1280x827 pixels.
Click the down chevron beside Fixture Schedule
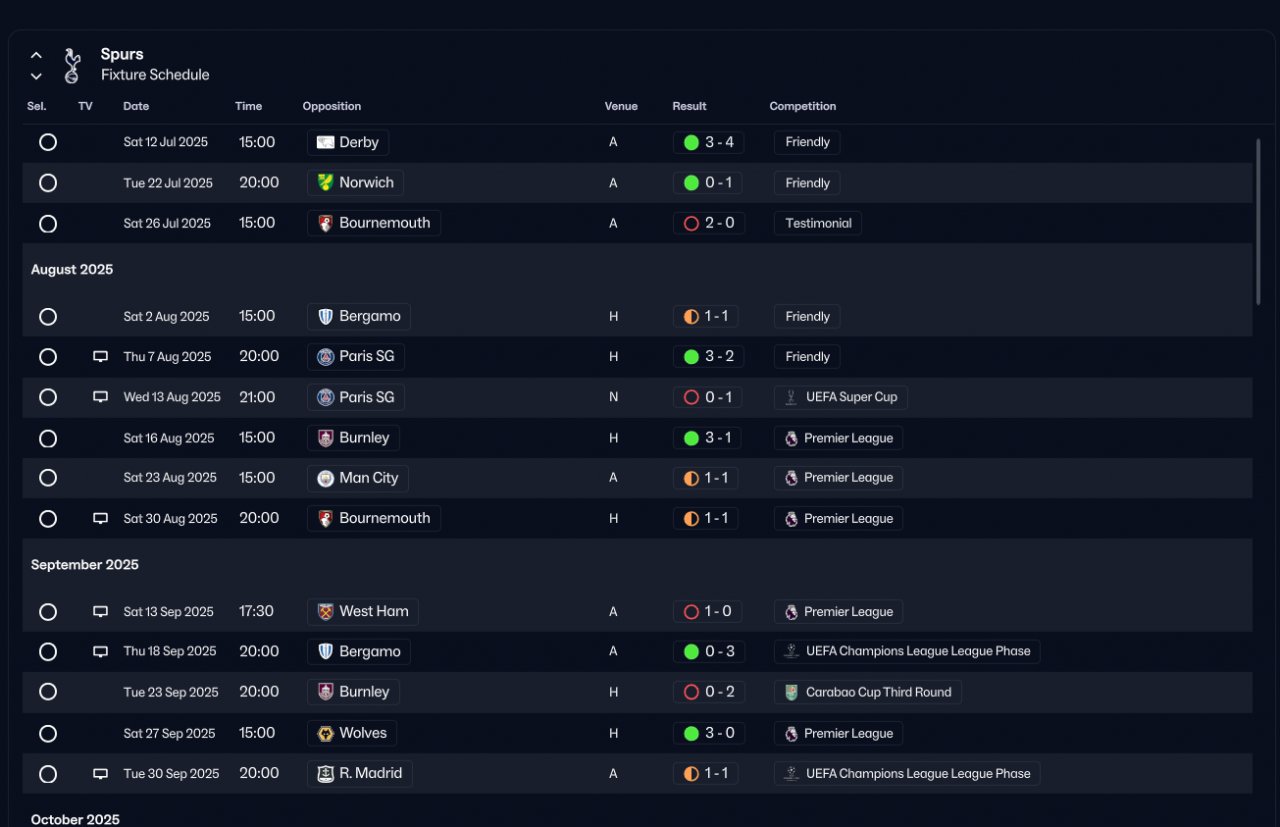click(36, 76)
